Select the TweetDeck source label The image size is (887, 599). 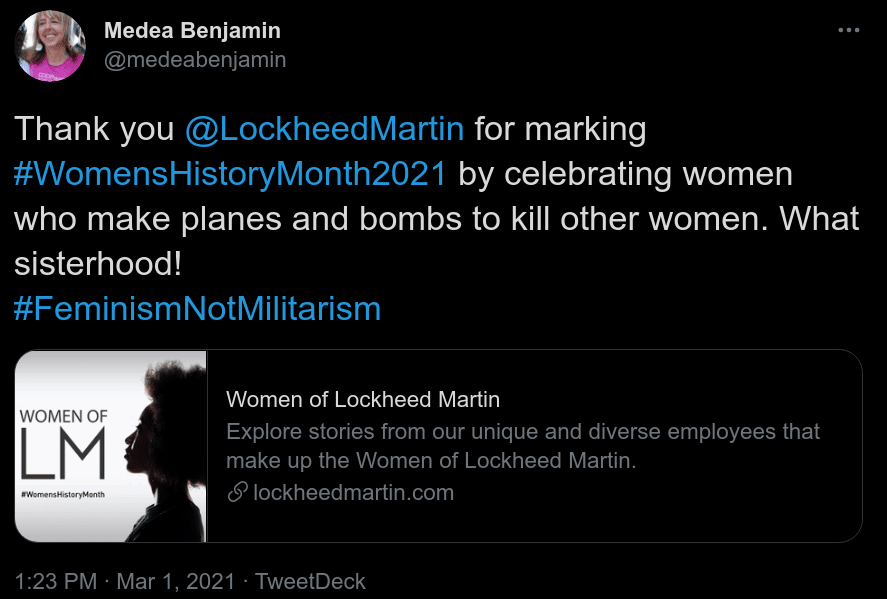click(310, 581)
